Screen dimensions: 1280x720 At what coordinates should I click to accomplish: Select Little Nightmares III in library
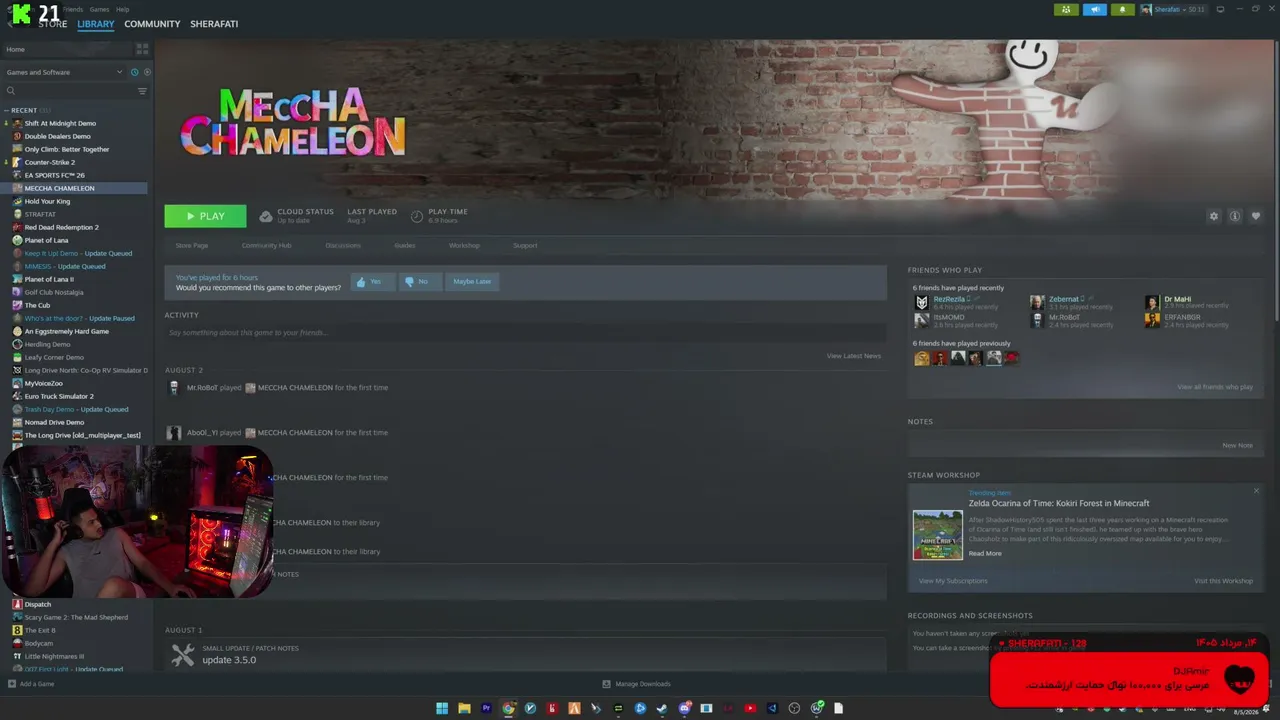point(54,656)
